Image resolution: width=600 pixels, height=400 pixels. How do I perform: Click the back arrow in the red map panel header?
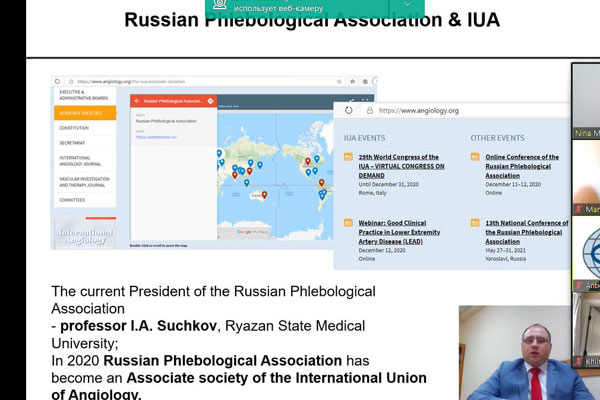coord(137,100)
